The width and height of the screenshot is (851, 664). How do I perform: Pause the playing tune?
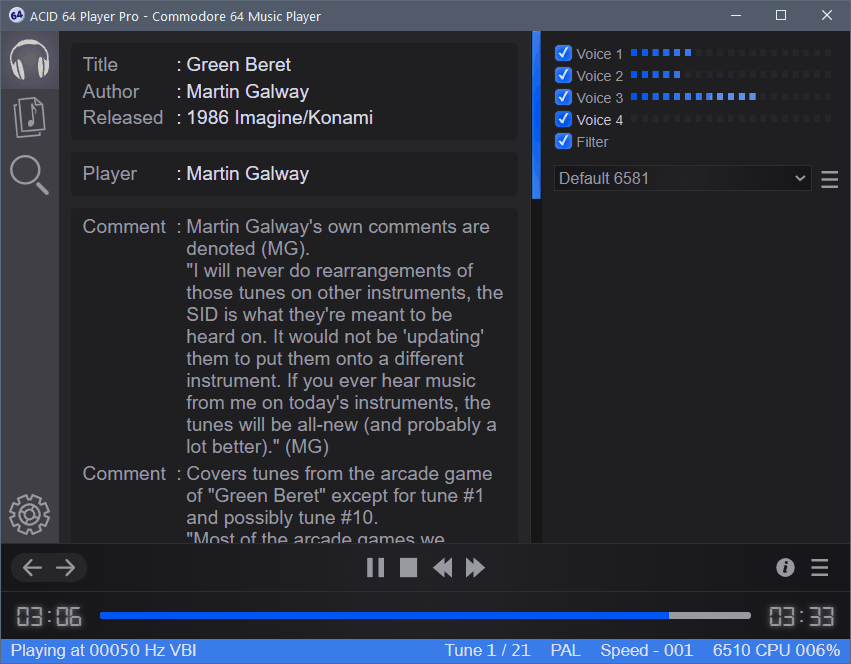coord(375,568)
